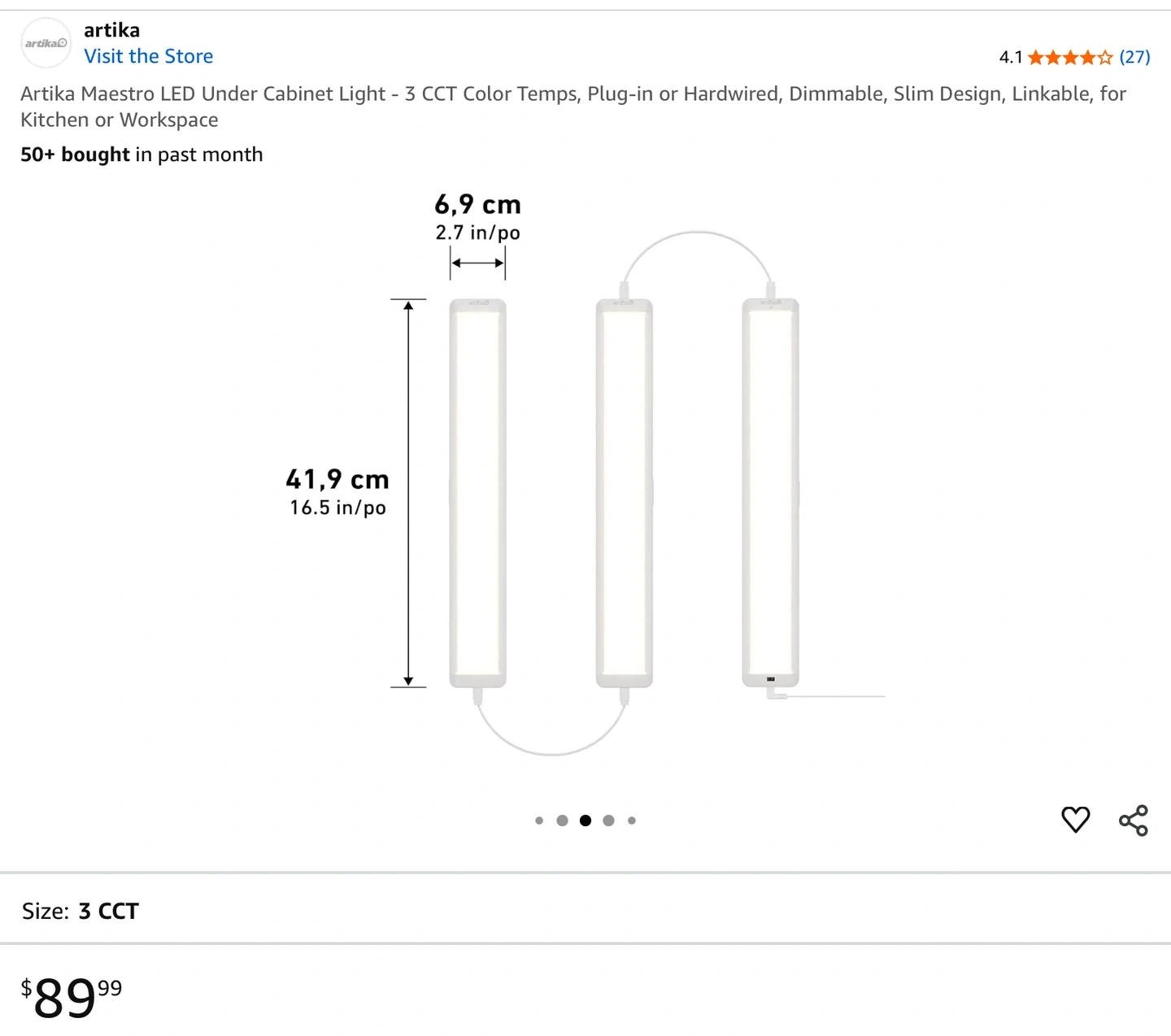Select the $89.99 price
This screenshot has width=1171, height=1036.
coord(72,997)
